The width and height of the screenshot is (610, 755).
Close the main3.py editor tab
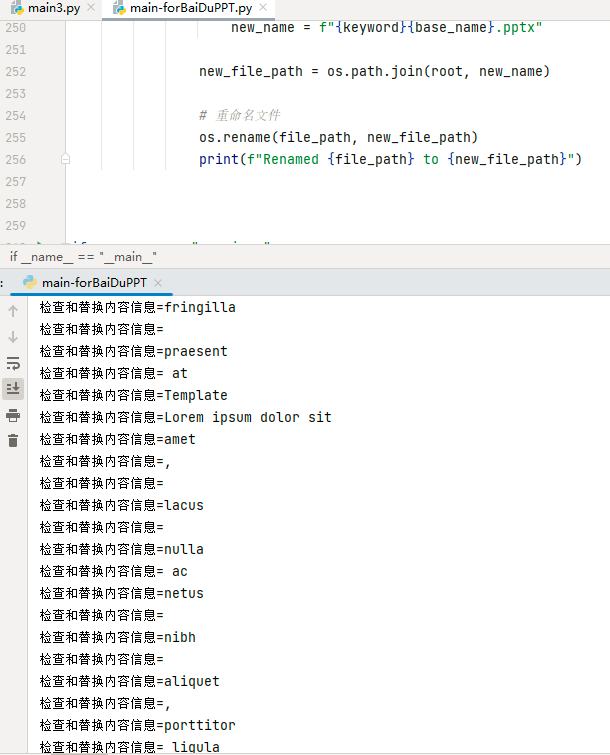coord(90,8)
